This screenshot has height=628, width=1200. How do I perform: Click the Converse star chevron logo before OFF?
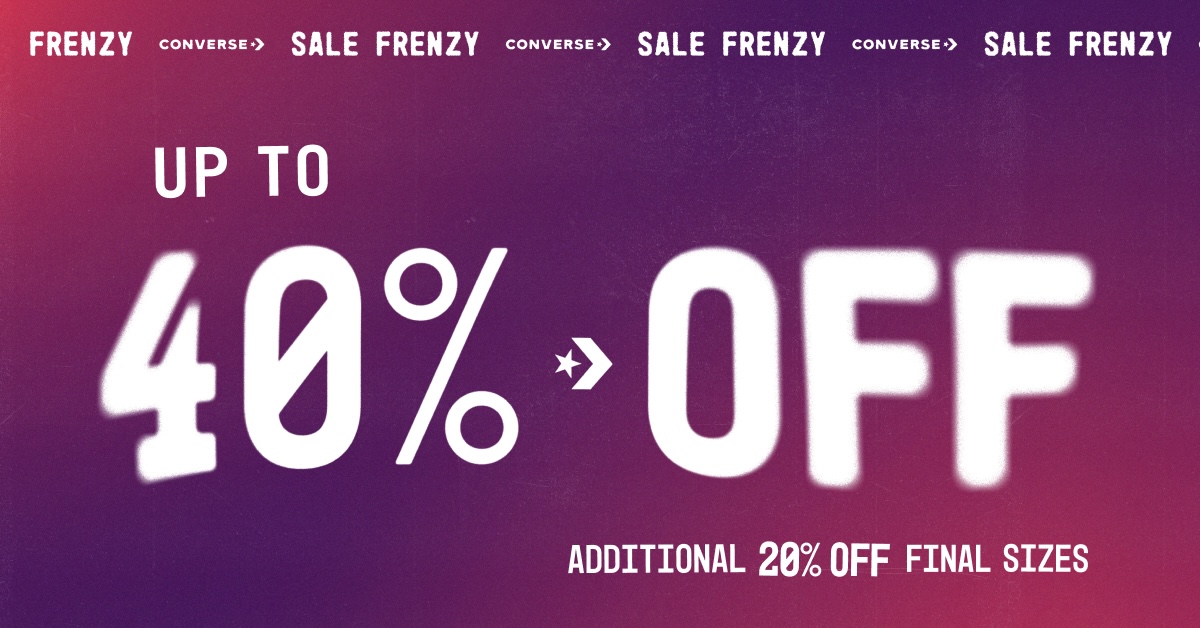[x=583, y=362]
